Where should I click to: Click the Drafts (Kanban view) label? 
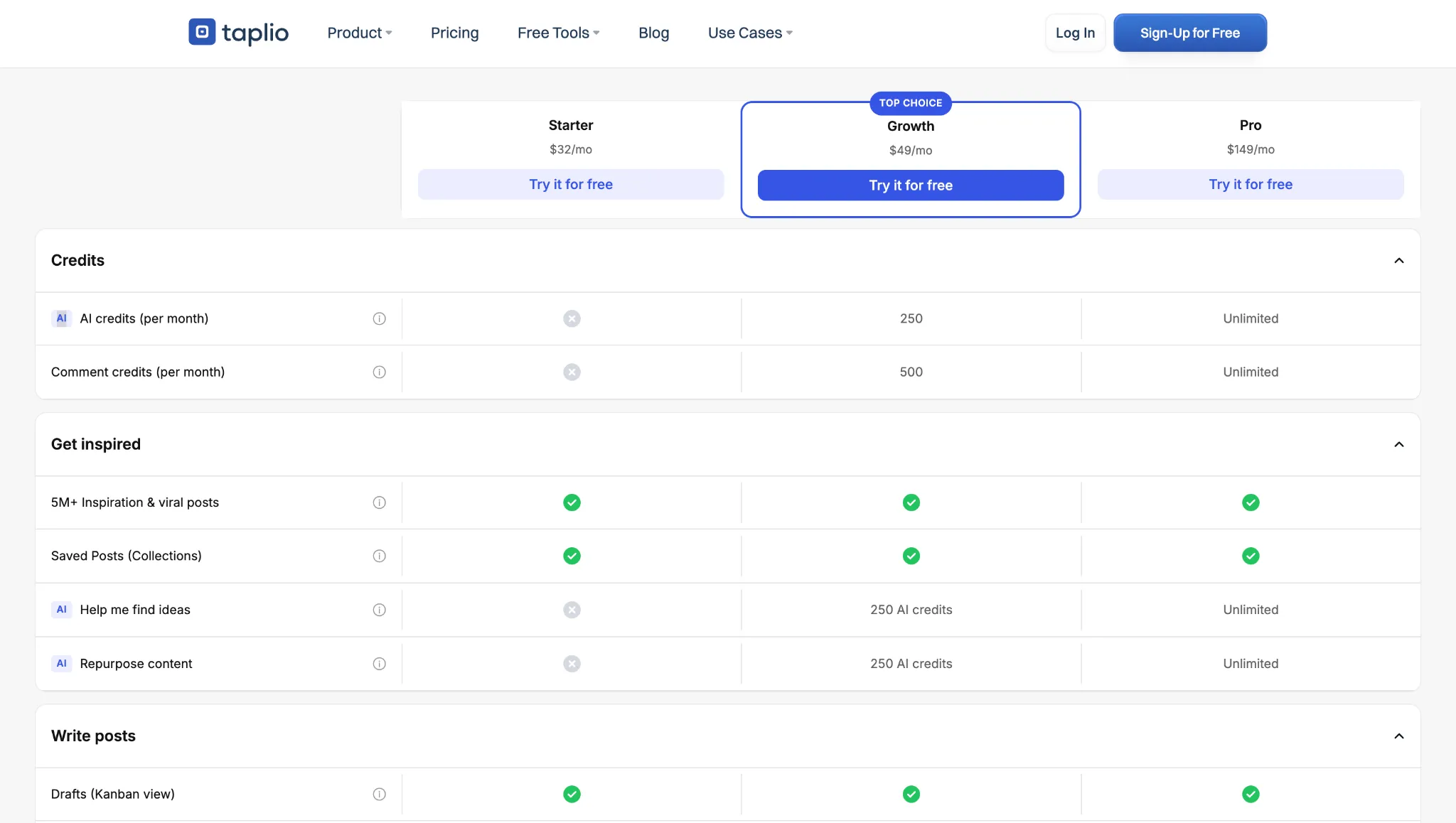tap(113, 794)
